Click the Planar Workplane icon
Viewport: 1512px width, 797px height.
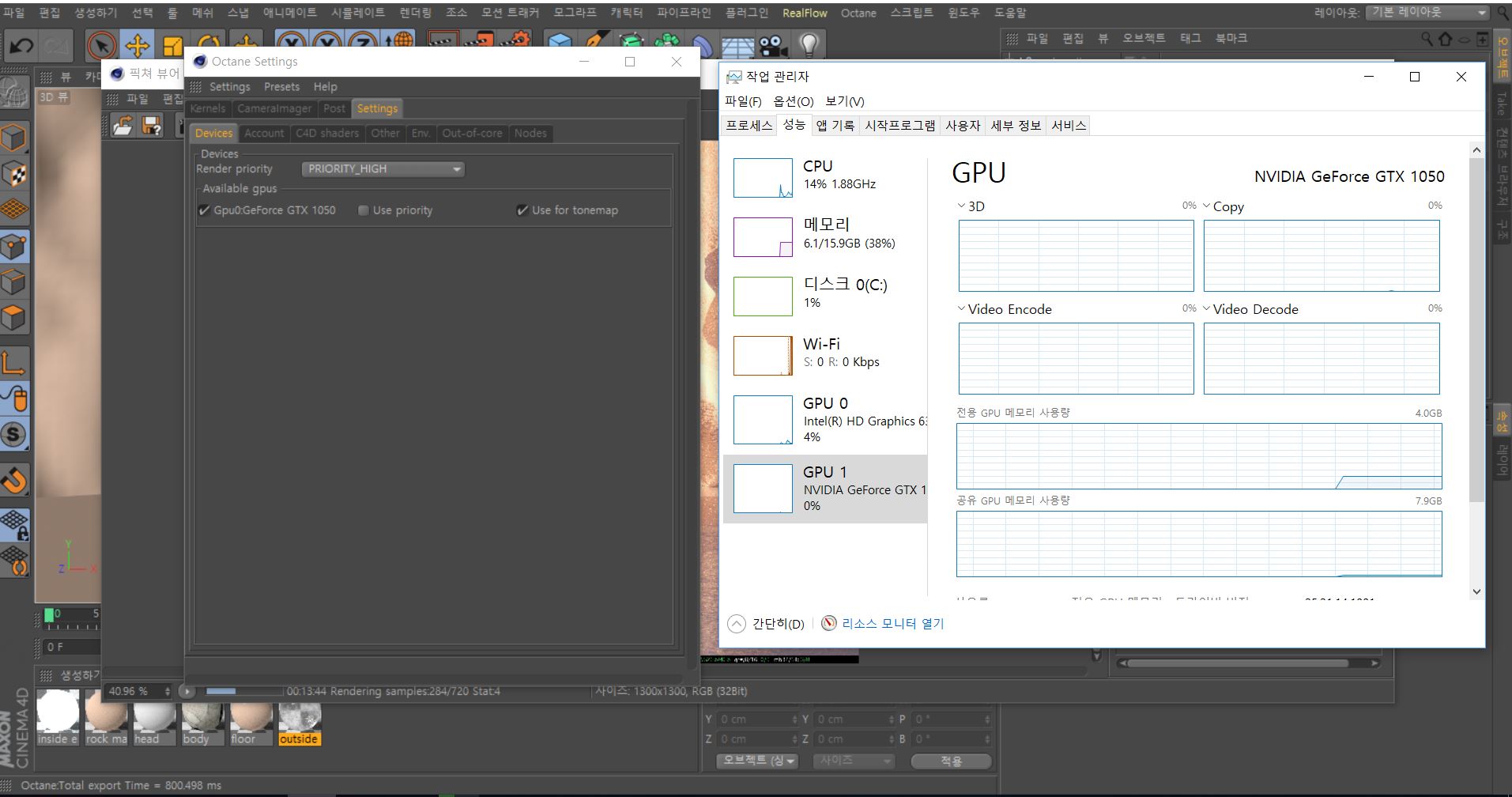(14, 560)
